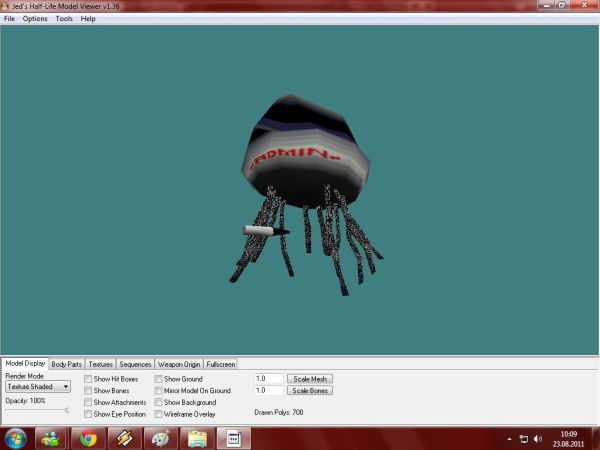
Task: Open the Options menu
Action: [x=35, y=19]
